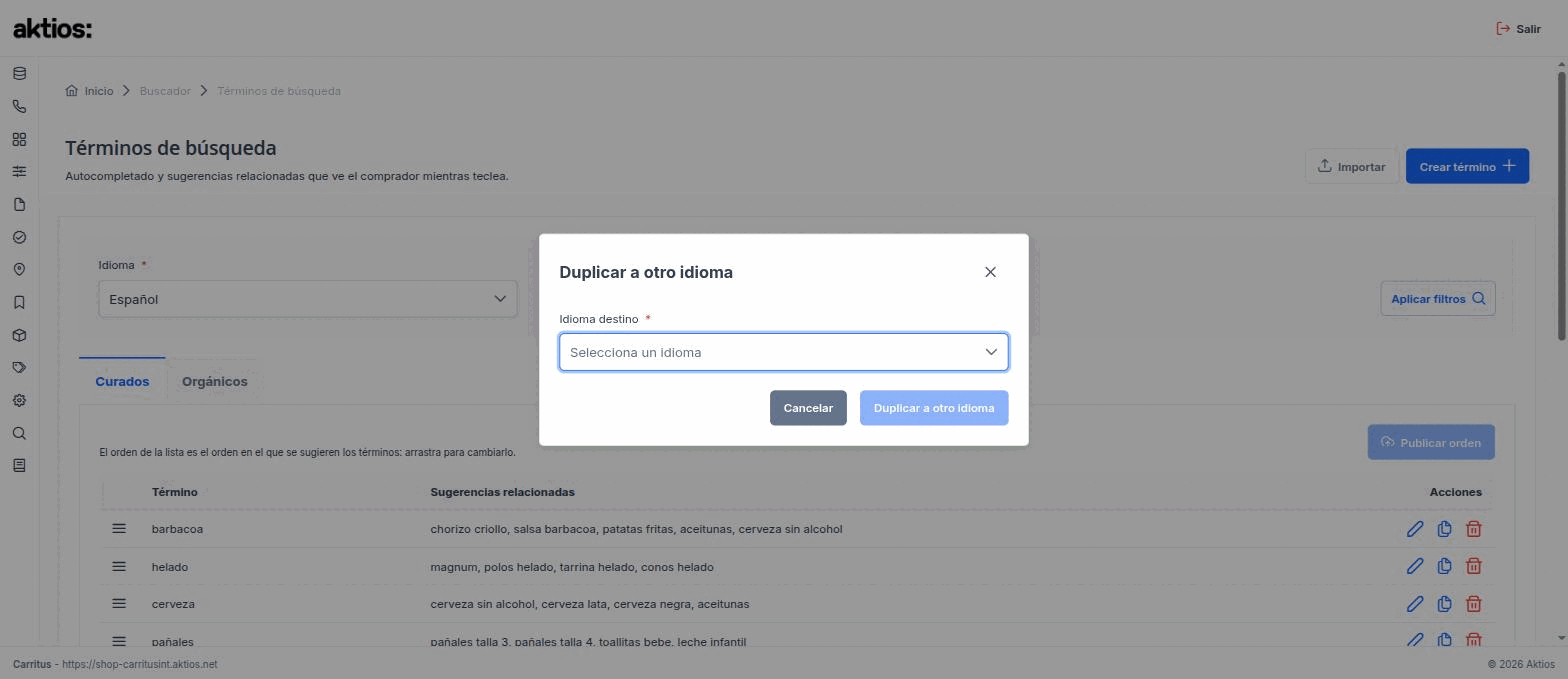Delete the cerveza term
This screenshot has height=679, width=1568.
[1473, 604]
